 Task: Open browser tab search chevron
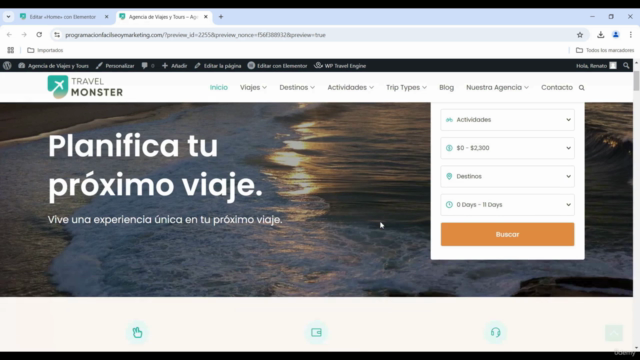(x=8, y=17)
